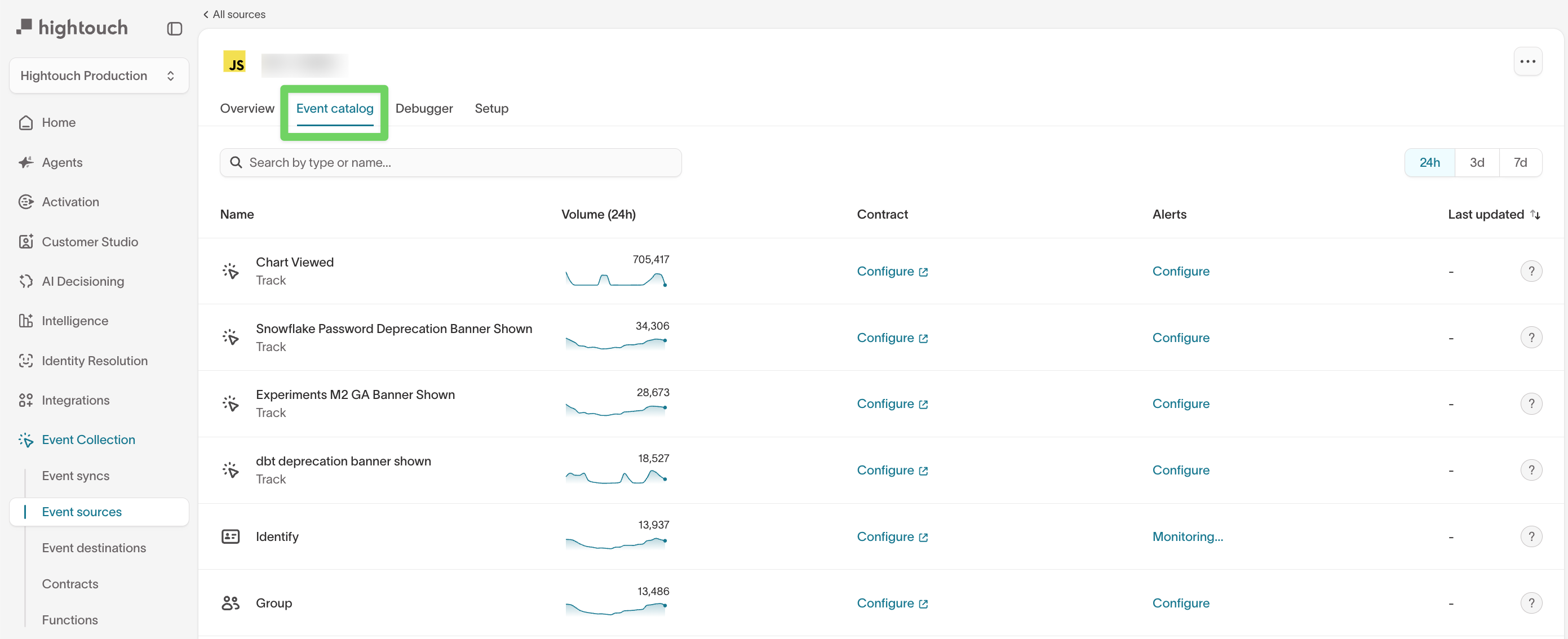The height and width of the screenshot is (639, 1568).
Task: Click the AI Decisioning icon
Action: pyautogui.click(x=25, y=281)
